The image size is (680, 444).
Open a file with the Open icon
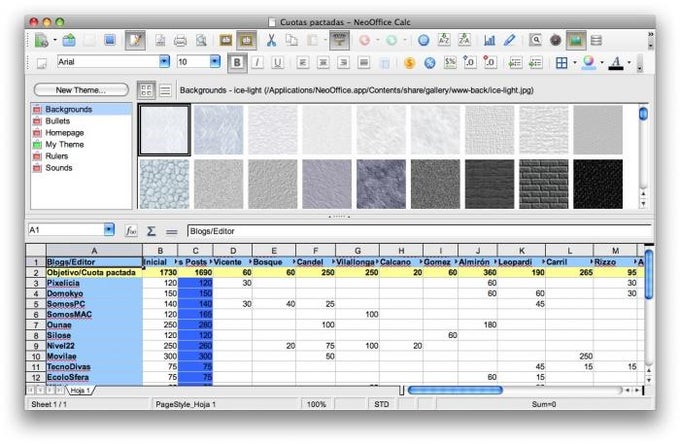(x=69, y=40)
